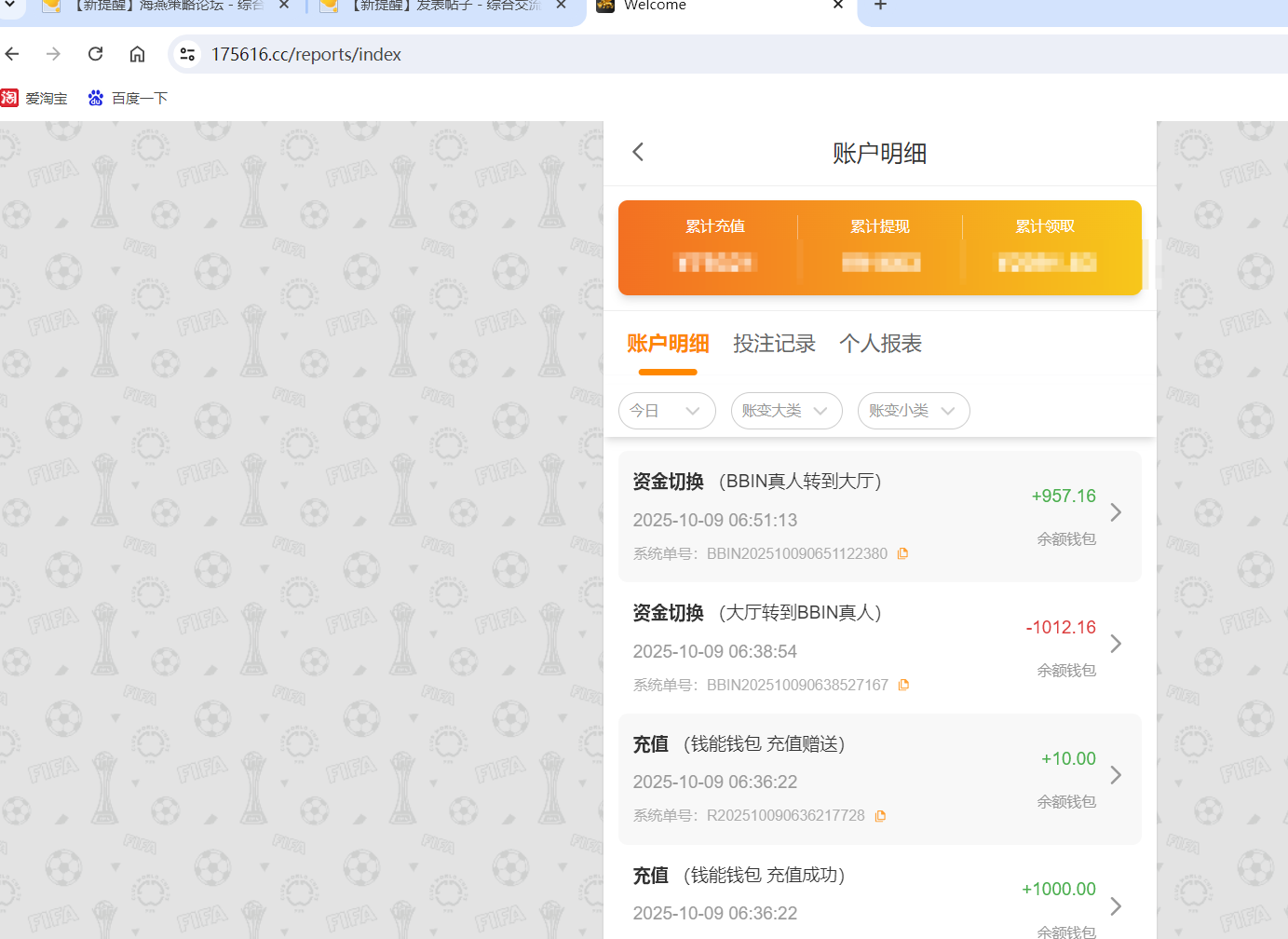Click the back arrow beside 账户明细 title
Screen dimensions: 1288x939
coord(637,151)
